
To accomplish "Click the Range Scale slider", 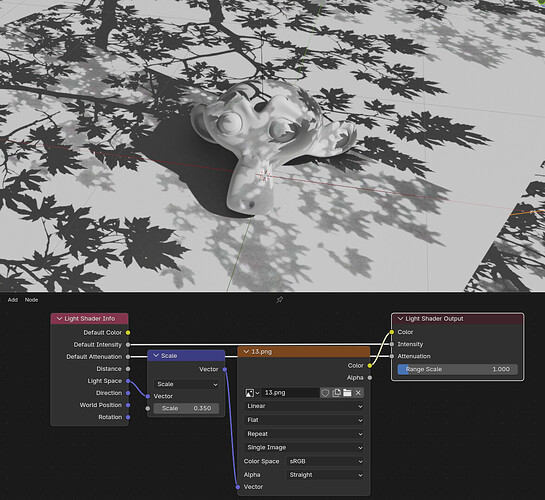I will (457, 369).
